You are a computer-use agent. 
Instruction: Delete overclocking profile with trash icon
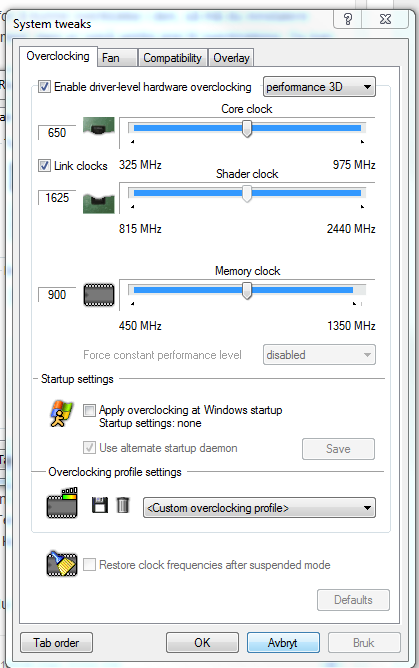(x=123, y=505)
